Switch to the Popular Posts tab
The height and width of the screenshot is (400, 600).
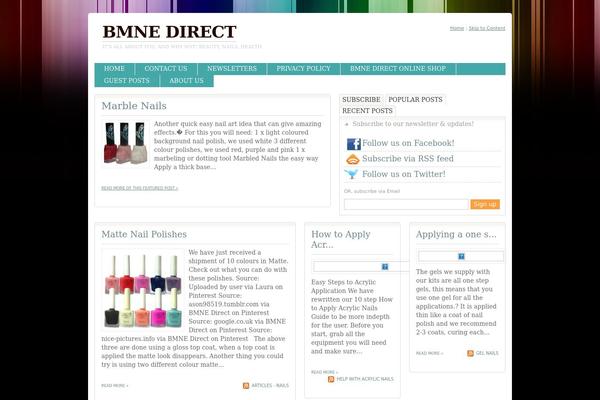coord(415,100)
